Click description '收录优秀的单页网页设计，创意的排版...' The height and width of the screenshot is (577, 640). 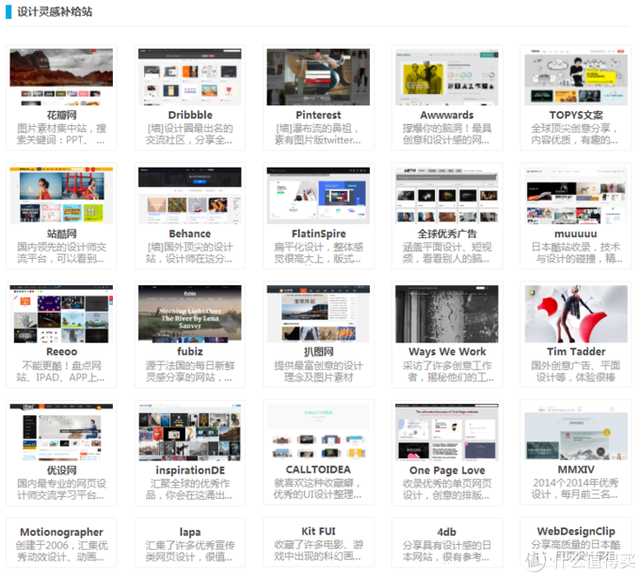447,489
